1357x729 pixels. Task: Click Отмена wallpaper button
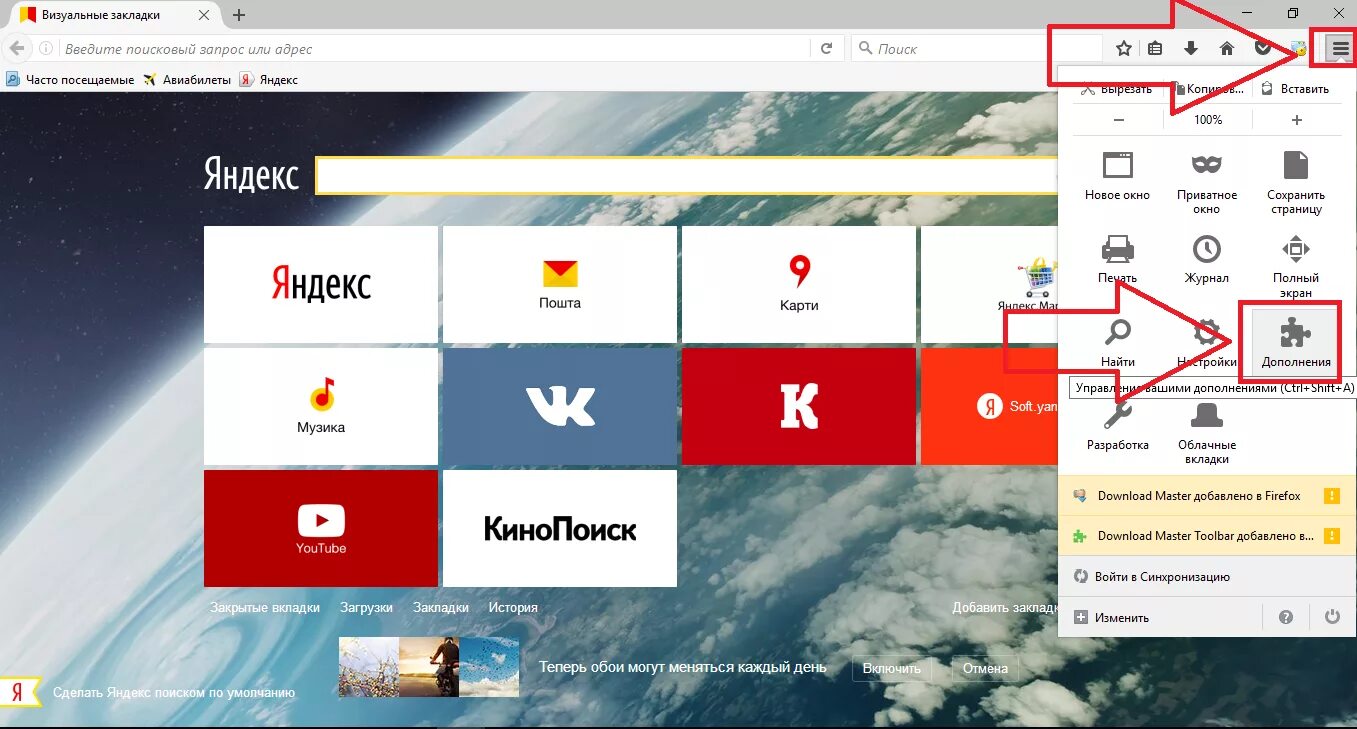coord(985,668)
